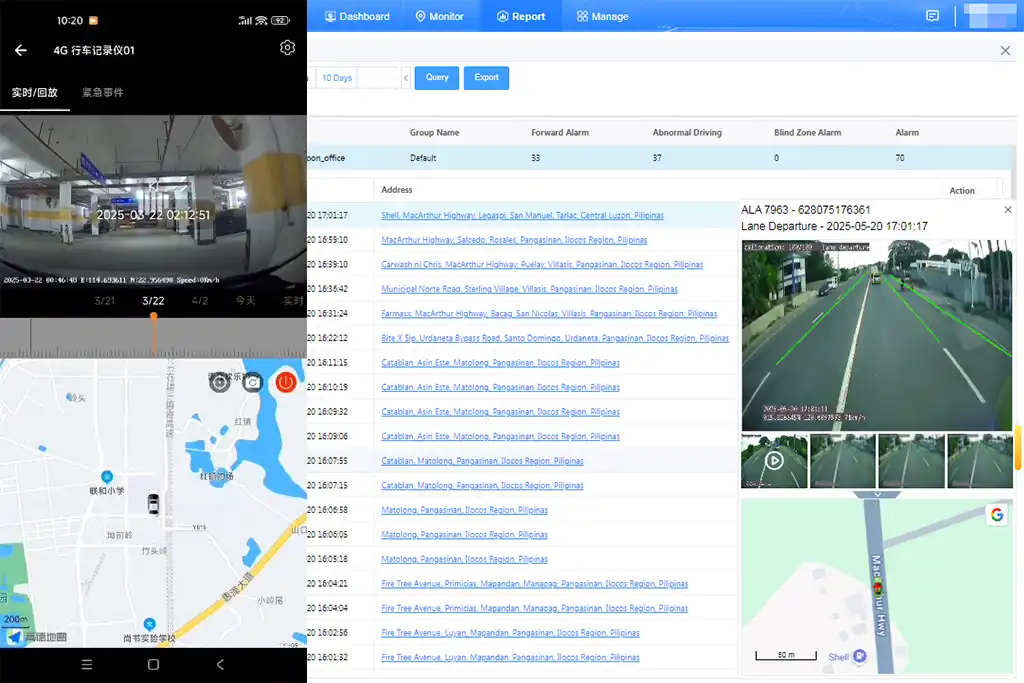Open Shell, MacArthur Highway, Legaspi address link
1024x683 pixels.
(x=522, y=215)
